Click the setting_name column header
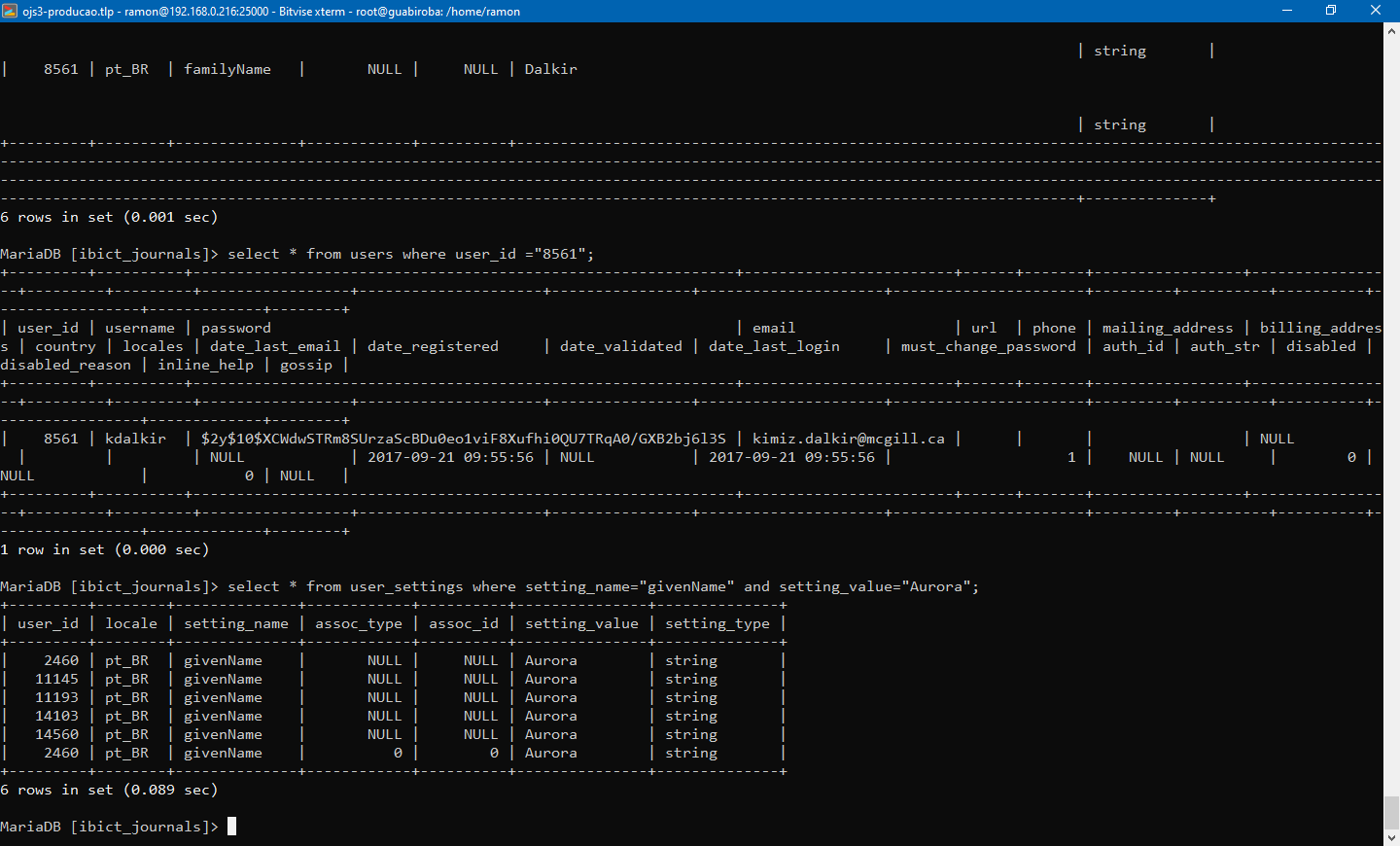Screen dimensions: 1400x846 tap(236, 623)
